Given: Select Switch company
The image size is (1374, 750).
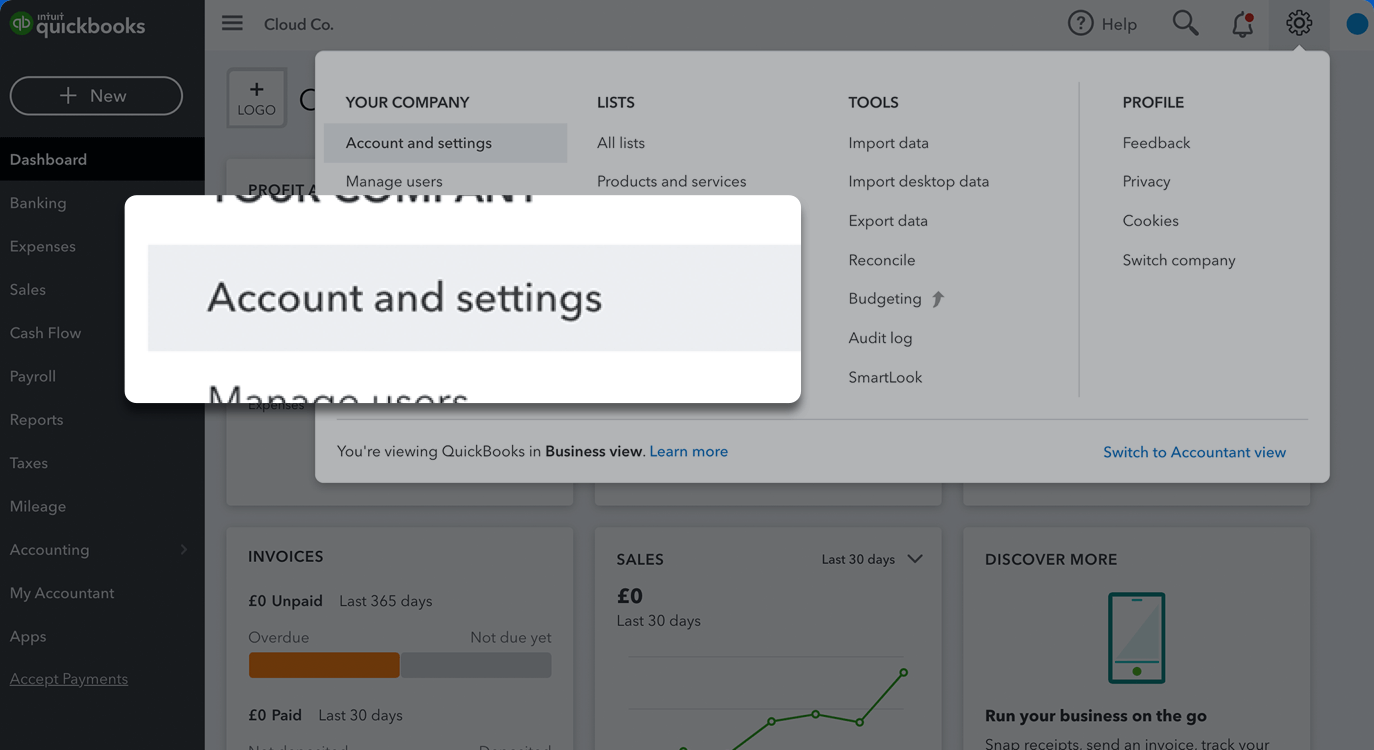Looking at the screenshot, I should [1179, 260].
